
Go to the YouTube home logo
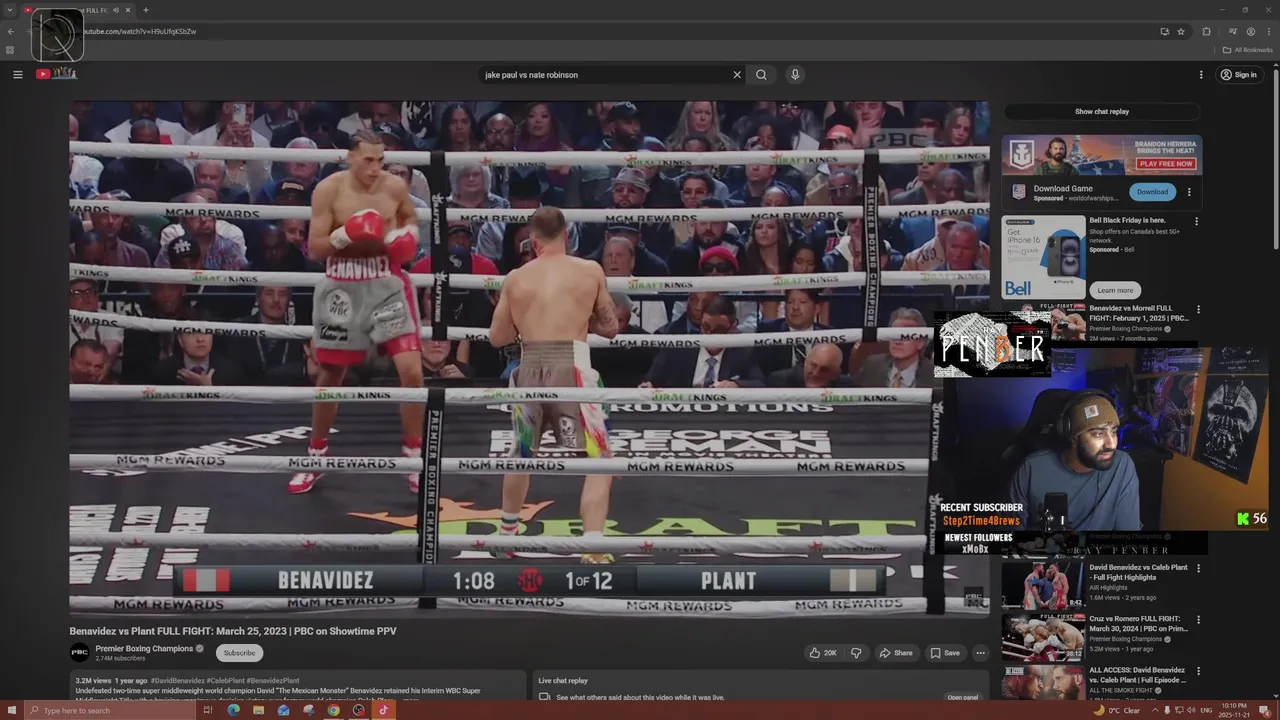coord(57,74)
